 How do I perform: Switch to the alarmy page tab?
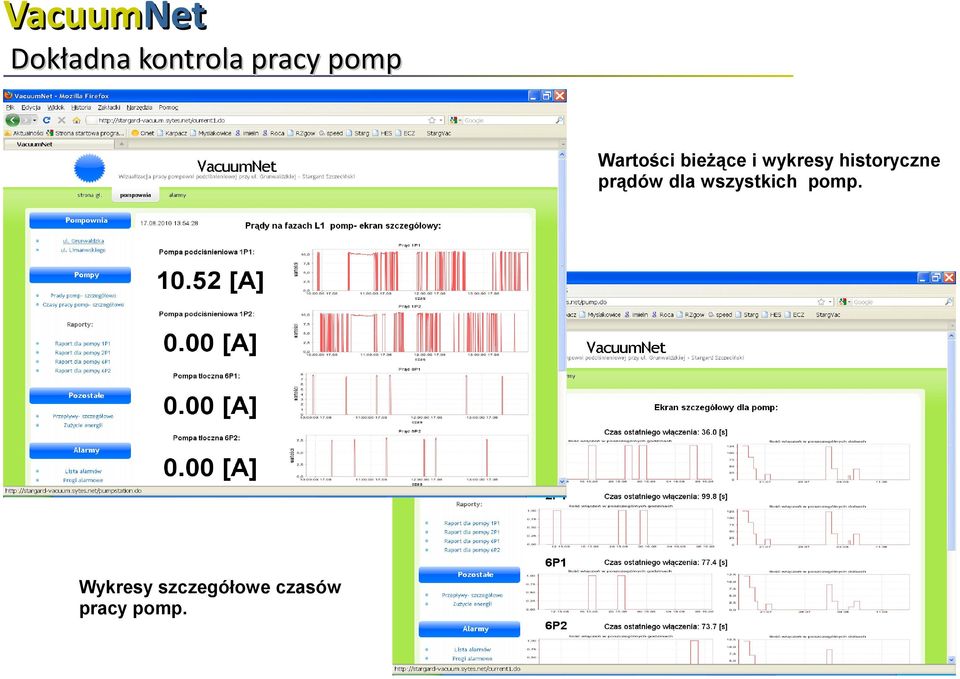tap(177, 195)
